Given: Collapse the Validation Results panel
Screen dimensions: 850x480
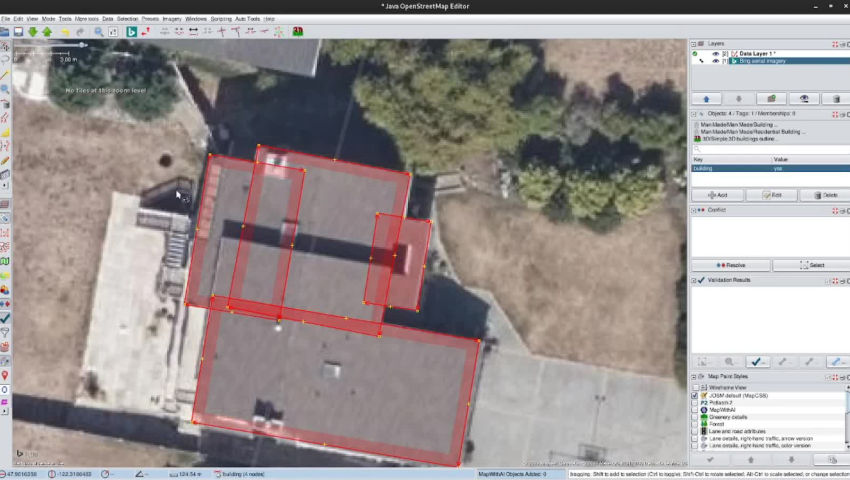Looking at the screenshot, I should [x=693, y=281].
